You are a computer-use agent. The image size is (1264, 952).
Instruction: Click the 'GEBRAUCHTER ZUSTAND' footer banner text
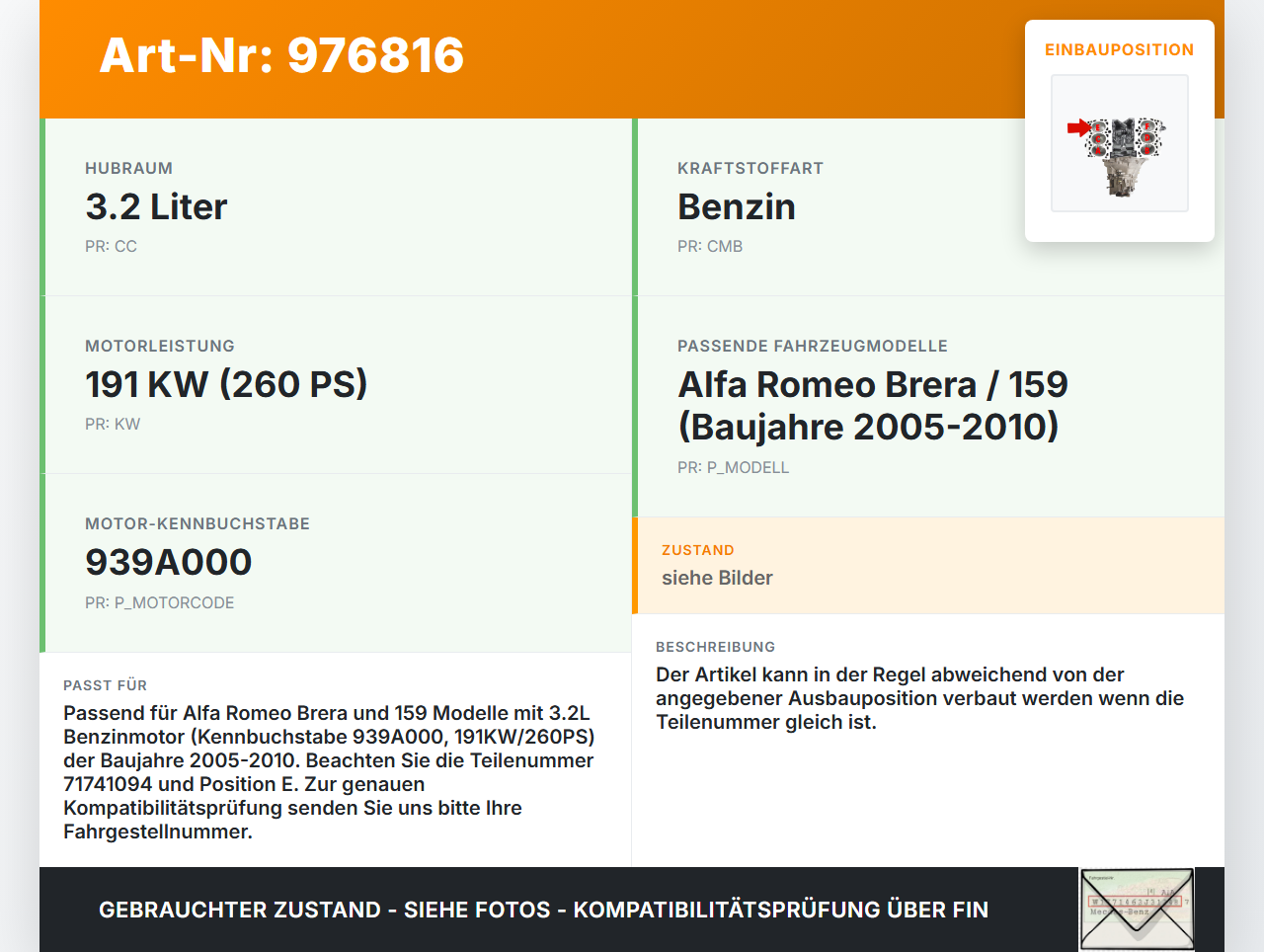tap(543, 910)
